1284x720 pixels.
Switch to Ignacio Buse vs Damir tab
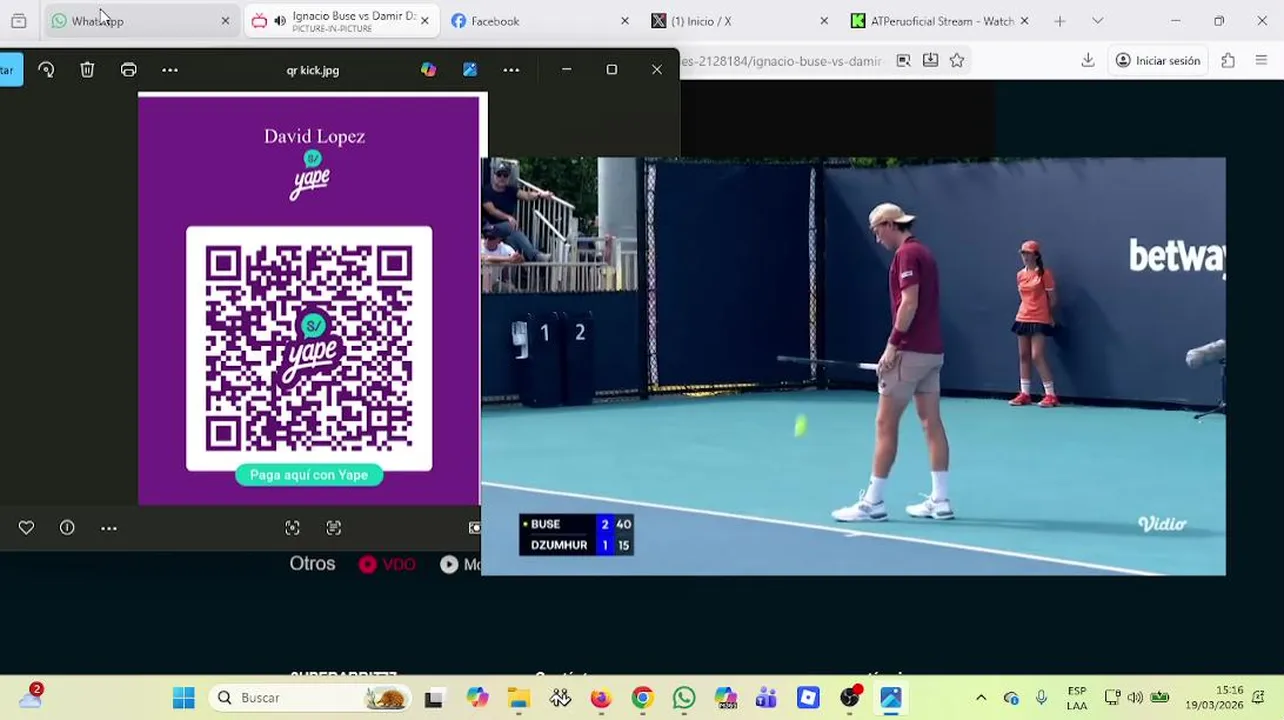coord(340,21)
